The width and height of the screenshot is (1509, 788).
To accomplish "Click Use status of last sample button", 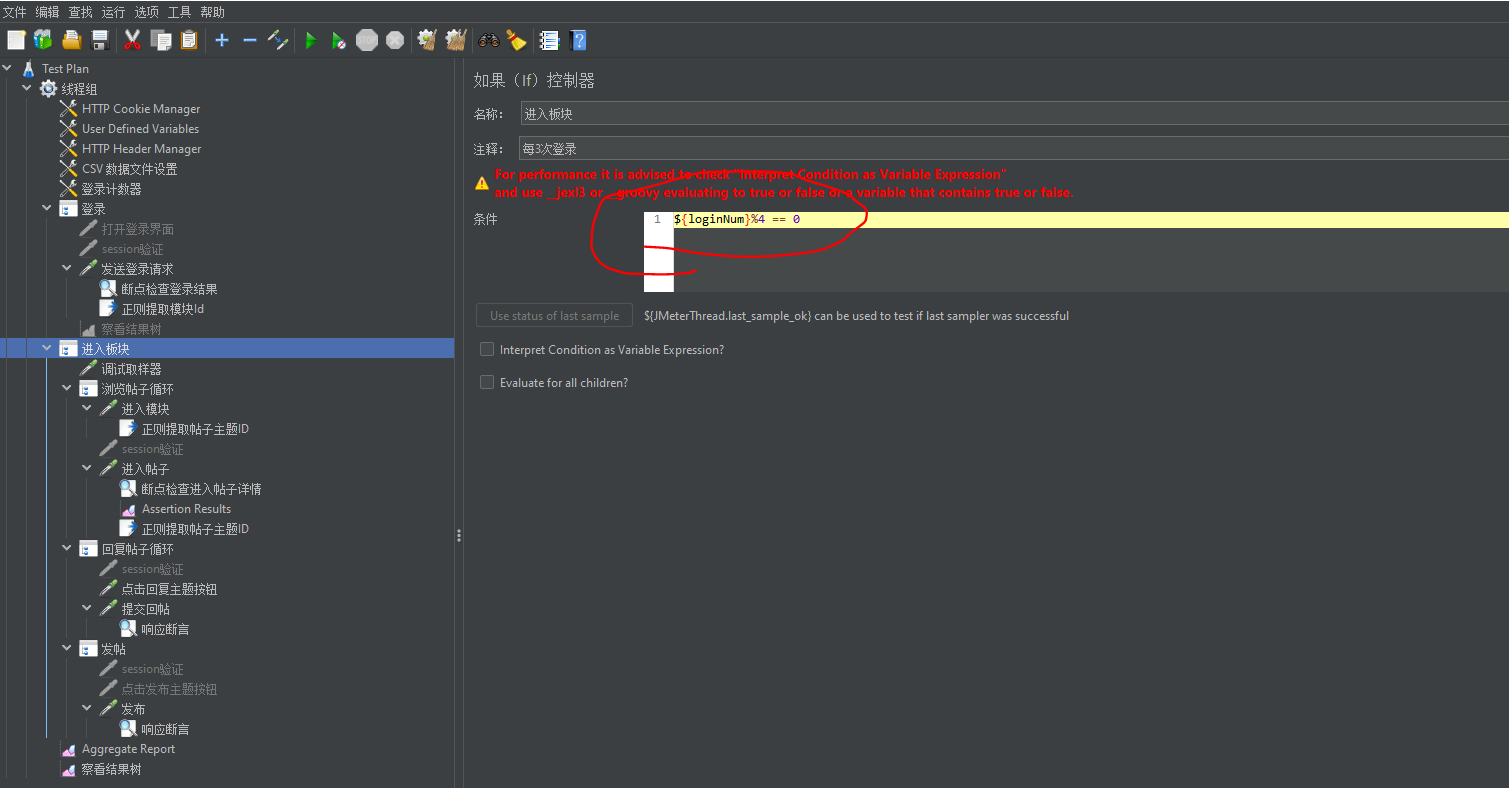I will [x=554, y=315].
